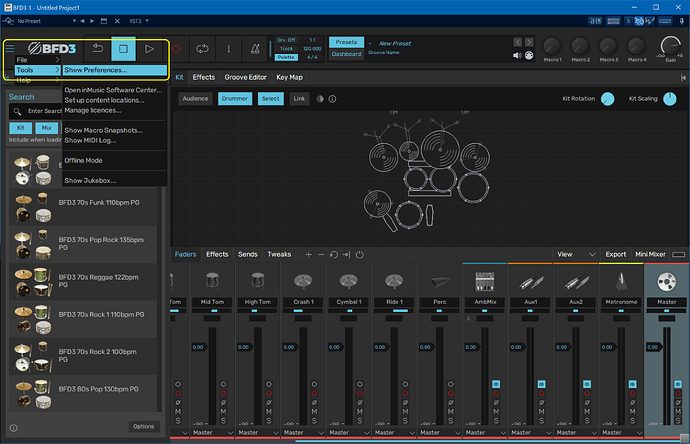The height and width of the screenshot is (444, 690).
Task: Go to previous preset arrow
Action: [518, 42]
